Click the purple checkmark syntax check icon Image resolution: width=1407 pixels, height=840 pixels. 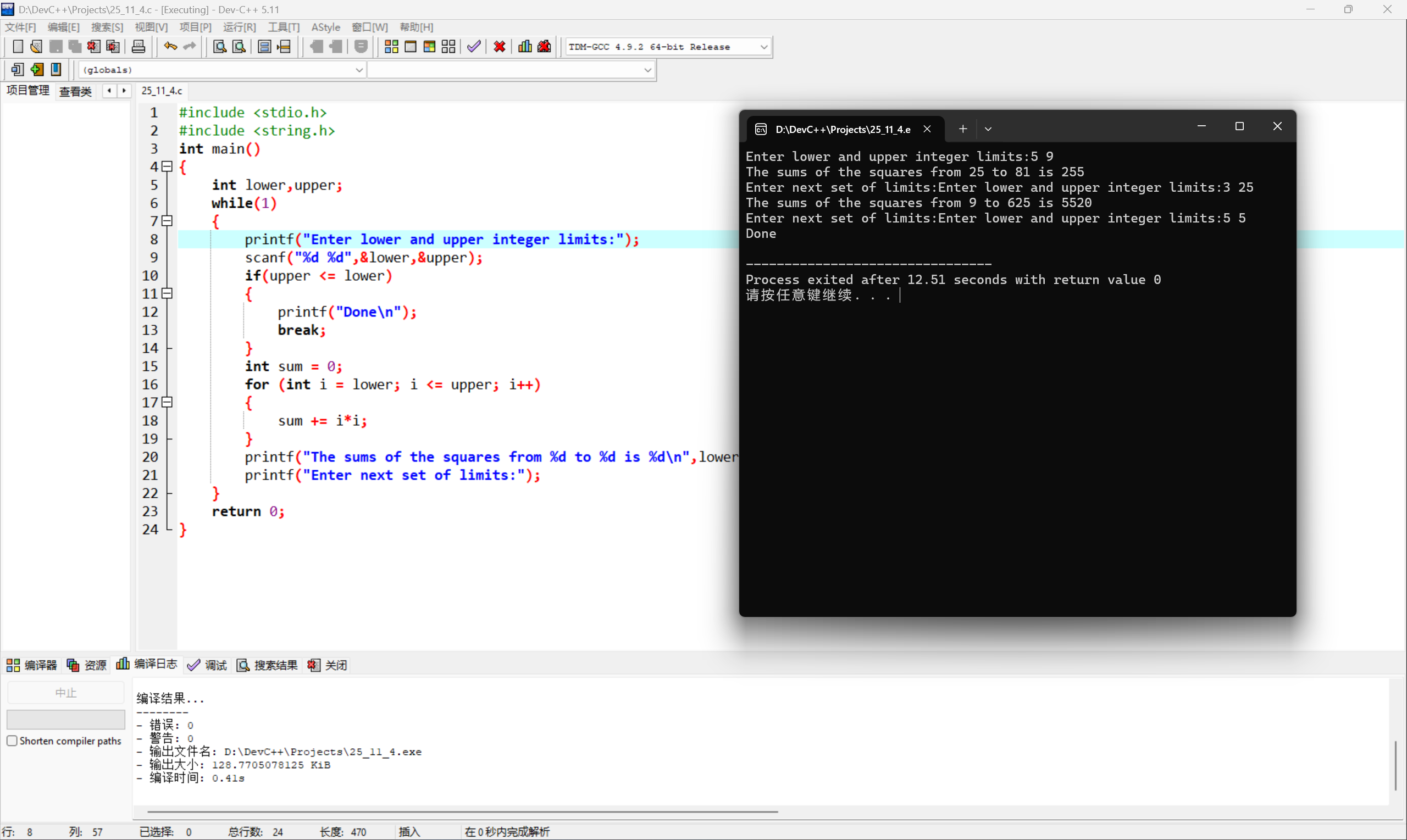tap(474, 47)
